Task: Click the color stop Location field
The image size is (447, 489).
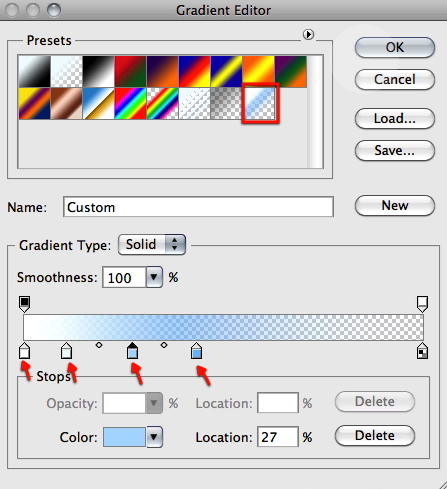Action: click(x=278, y=437)
